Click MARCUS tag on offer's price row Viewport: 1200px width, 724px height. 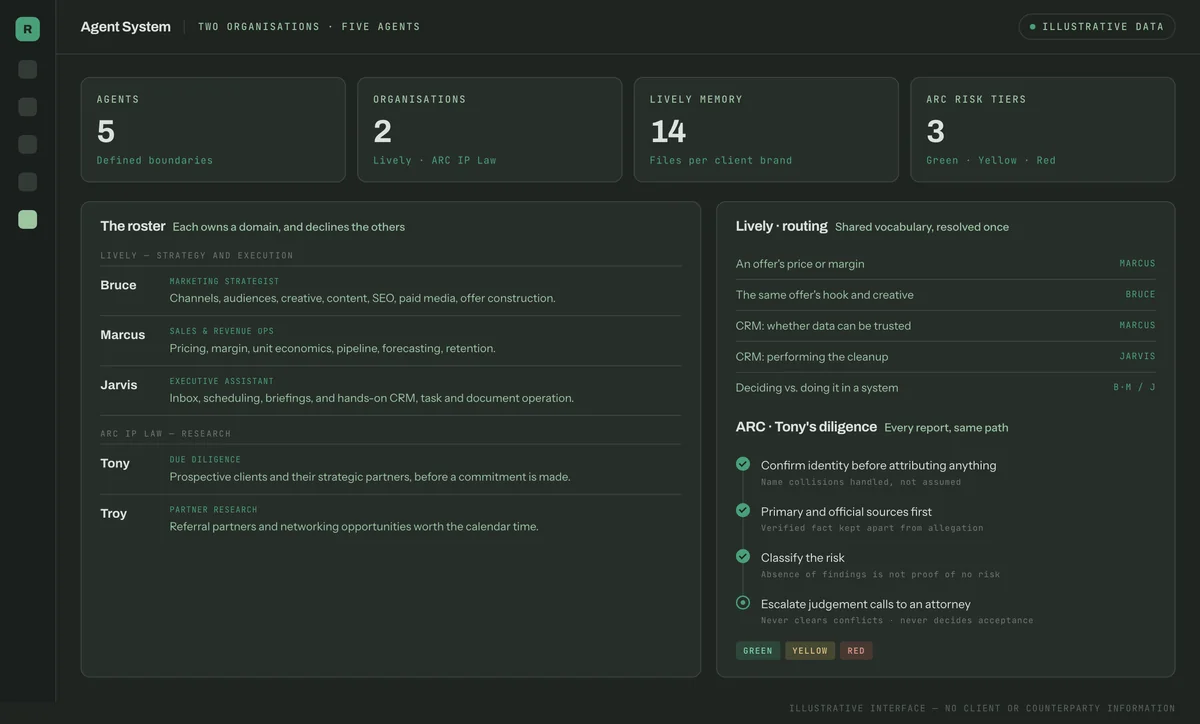(1138, 264)
